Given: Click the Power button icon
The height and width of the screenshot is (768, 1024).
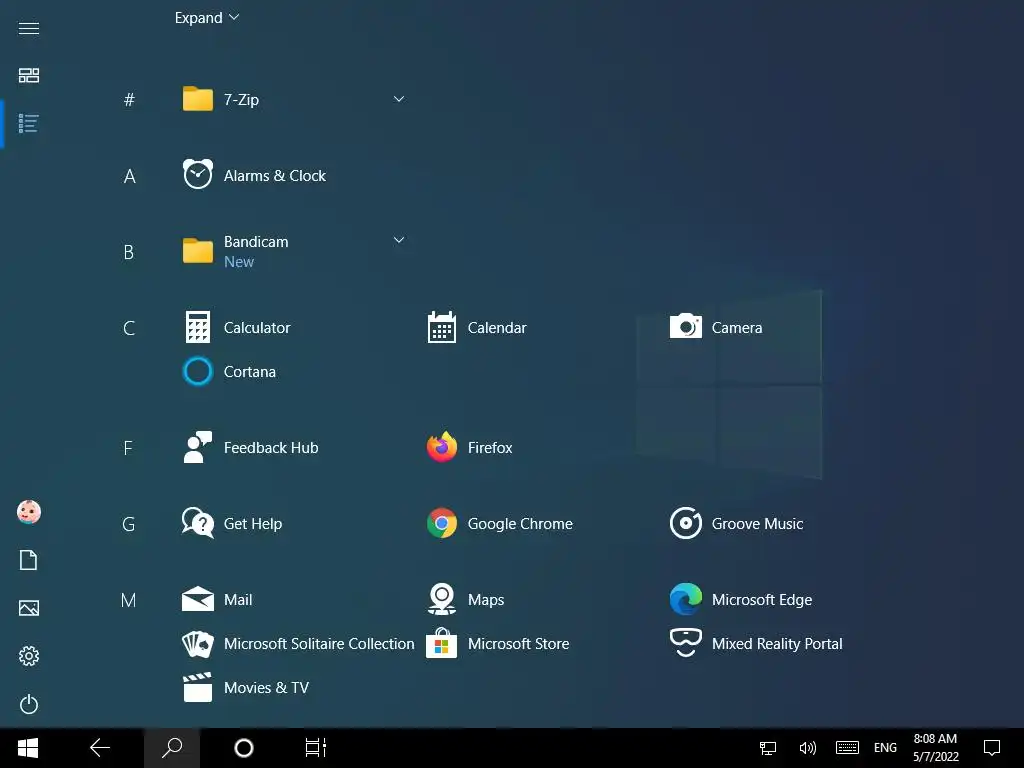Looking at the screenshot, I should click(29, 704).
